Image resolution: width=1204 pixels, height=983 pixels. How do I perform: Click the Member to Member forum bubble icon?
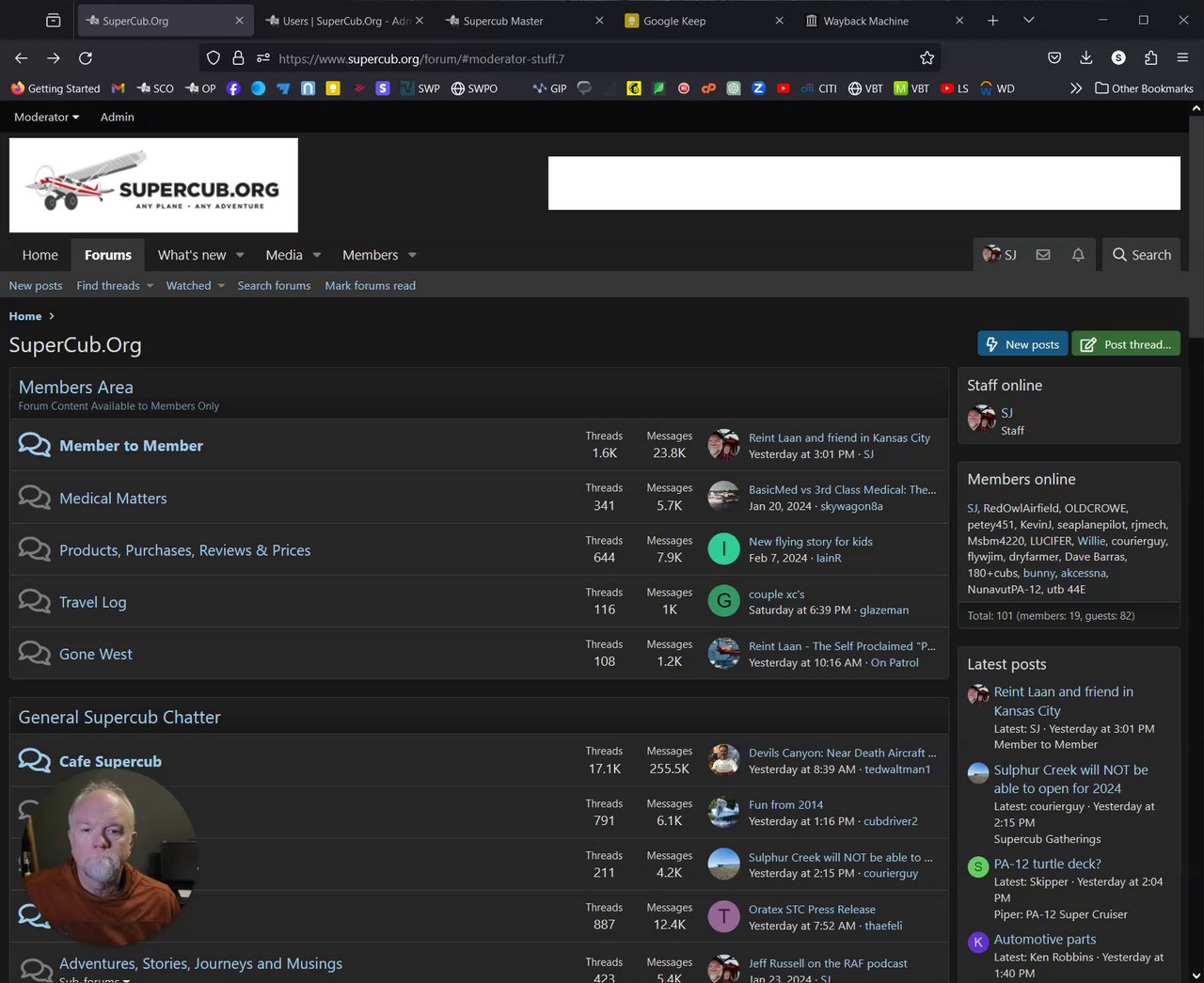coord(35,445)
